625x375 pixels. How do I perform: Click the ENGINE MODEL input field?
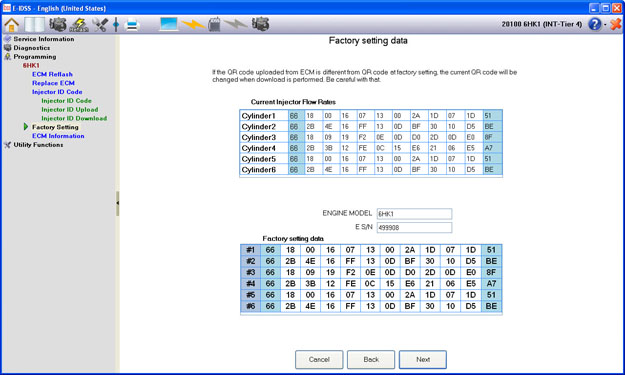coord(414,214)
